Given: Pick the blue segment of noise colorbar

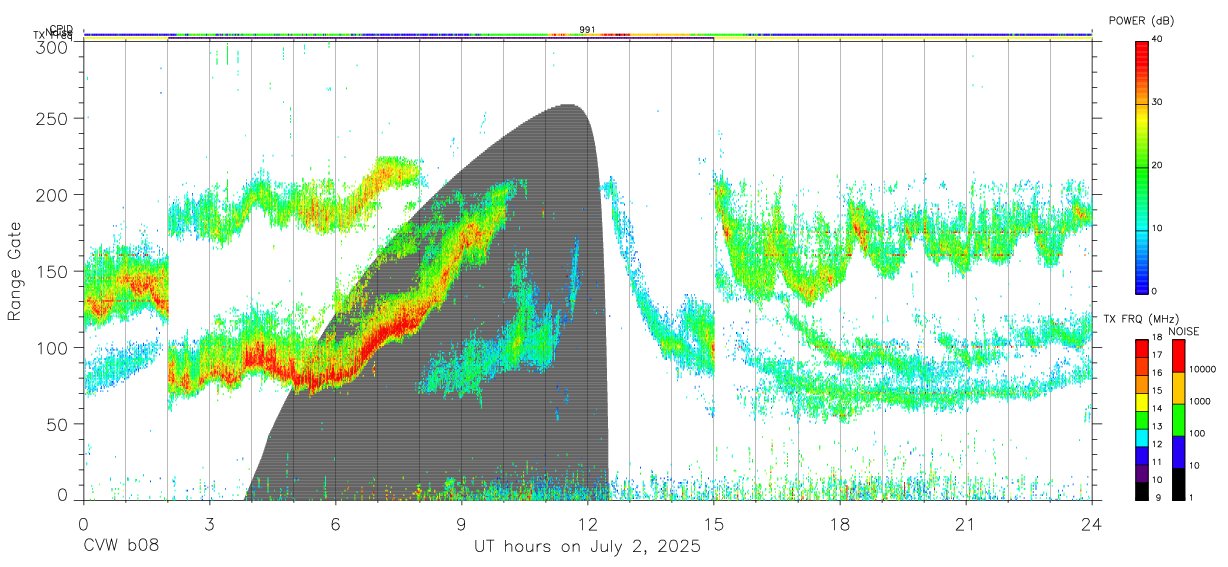Looking at the screenshot, I should point(1178,451).
